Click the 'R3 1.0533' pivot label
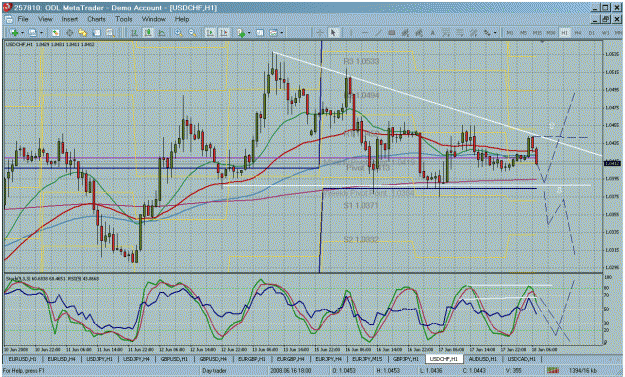Image resolution: width=625 pixels, height=377 pixels. coord(361,61)
